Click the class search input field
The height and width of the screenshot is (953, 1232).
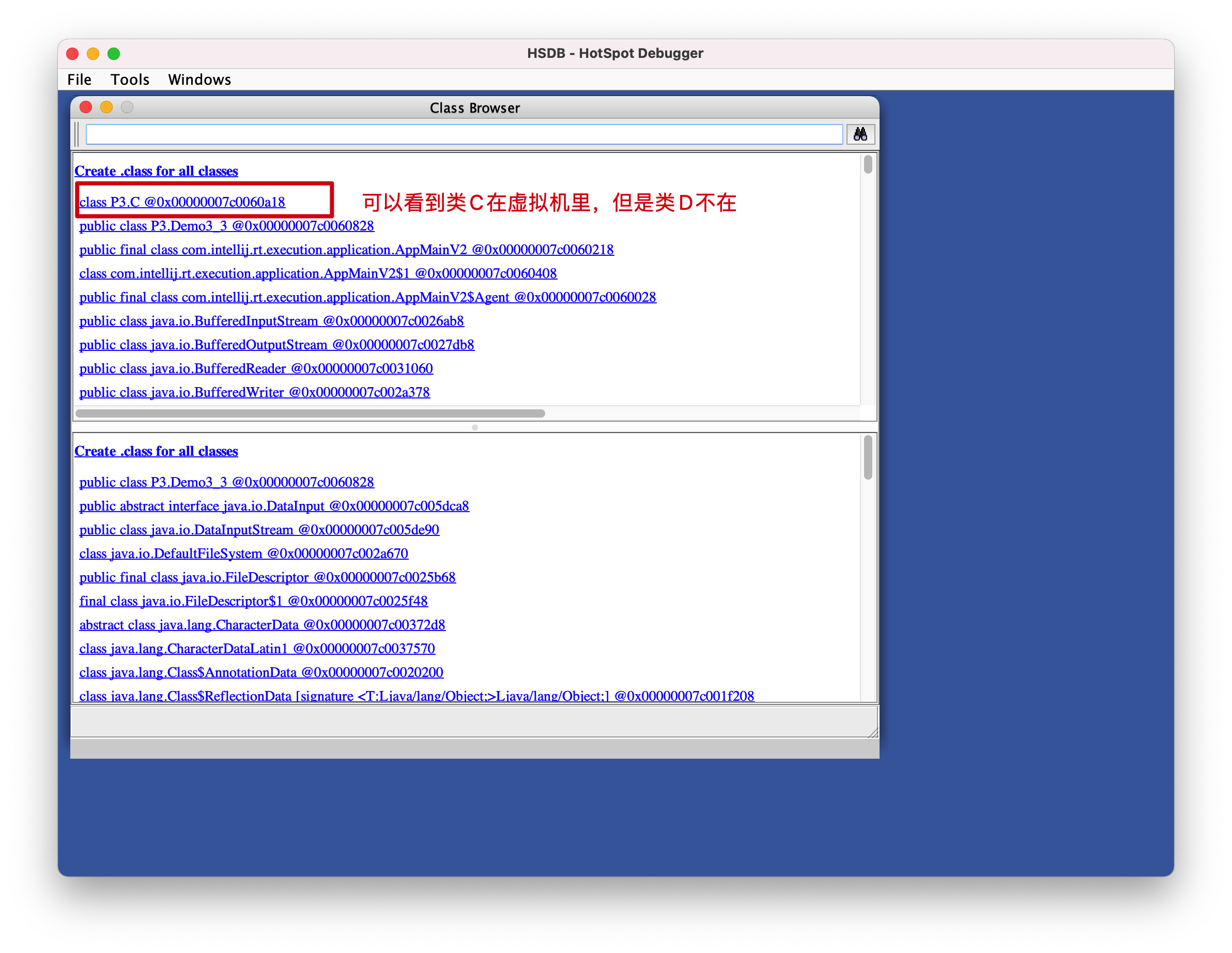pyautogui.click(x=464, y=134)
